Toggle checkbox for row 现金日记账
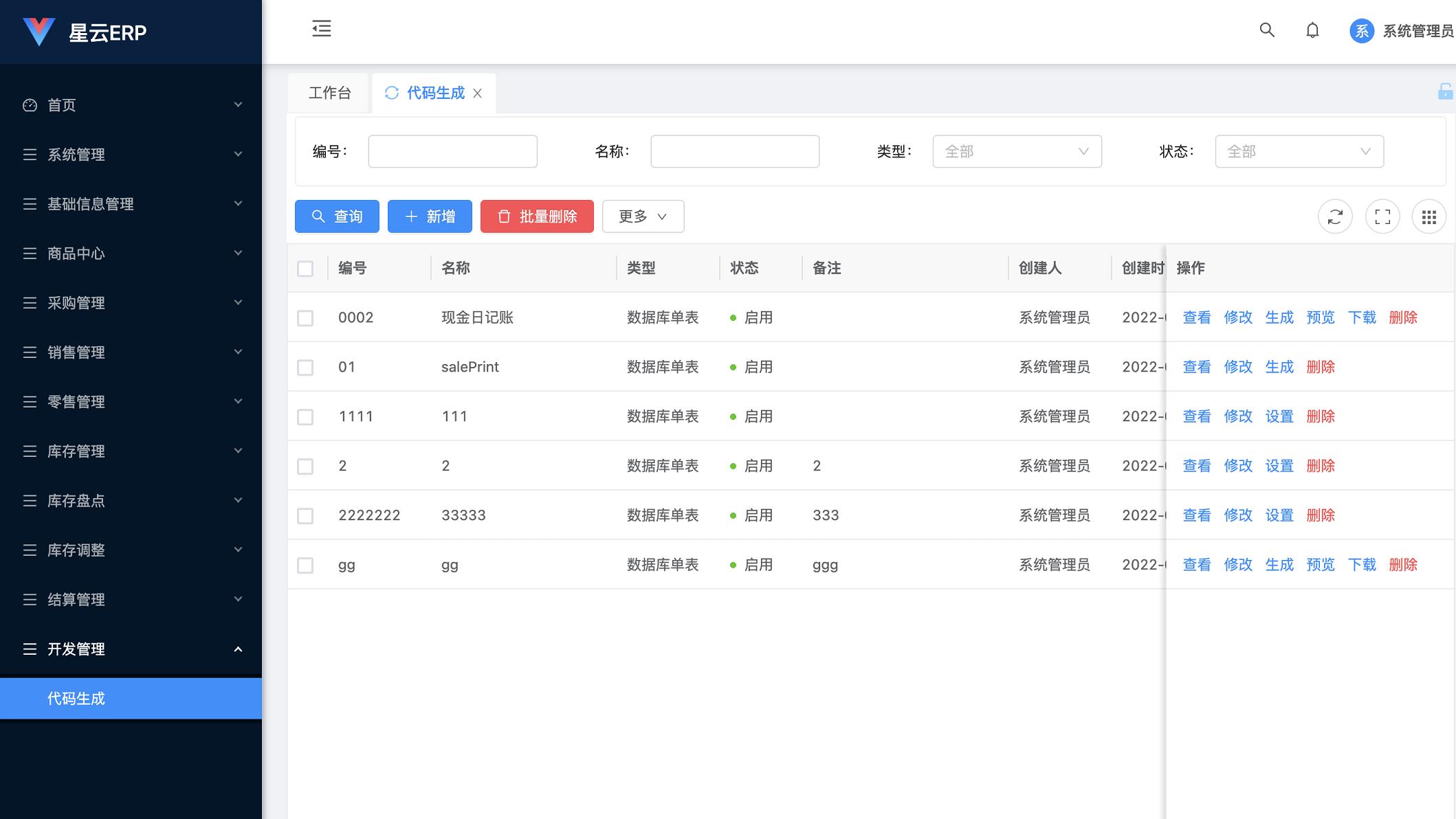The height and width of the screenshot is (819, 1456). (307, 317)
